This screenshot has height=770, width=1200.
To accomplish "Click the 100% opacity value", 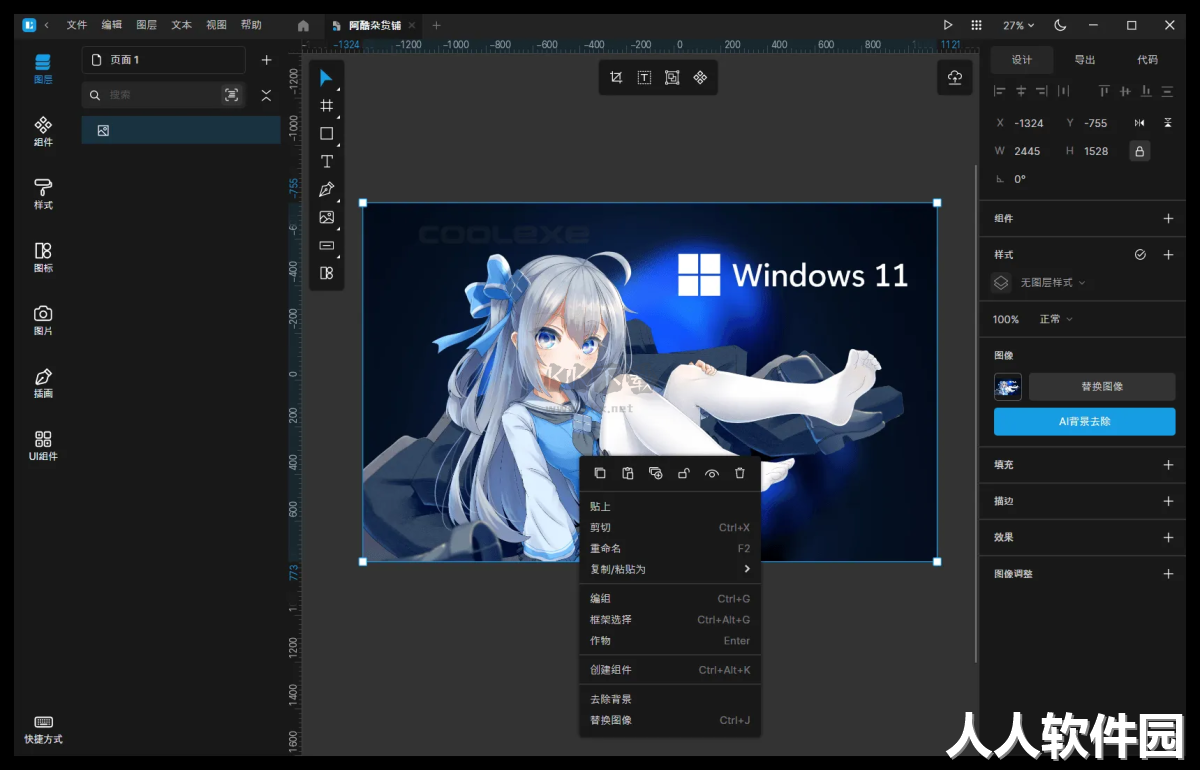I will (x=1006, y=319).
